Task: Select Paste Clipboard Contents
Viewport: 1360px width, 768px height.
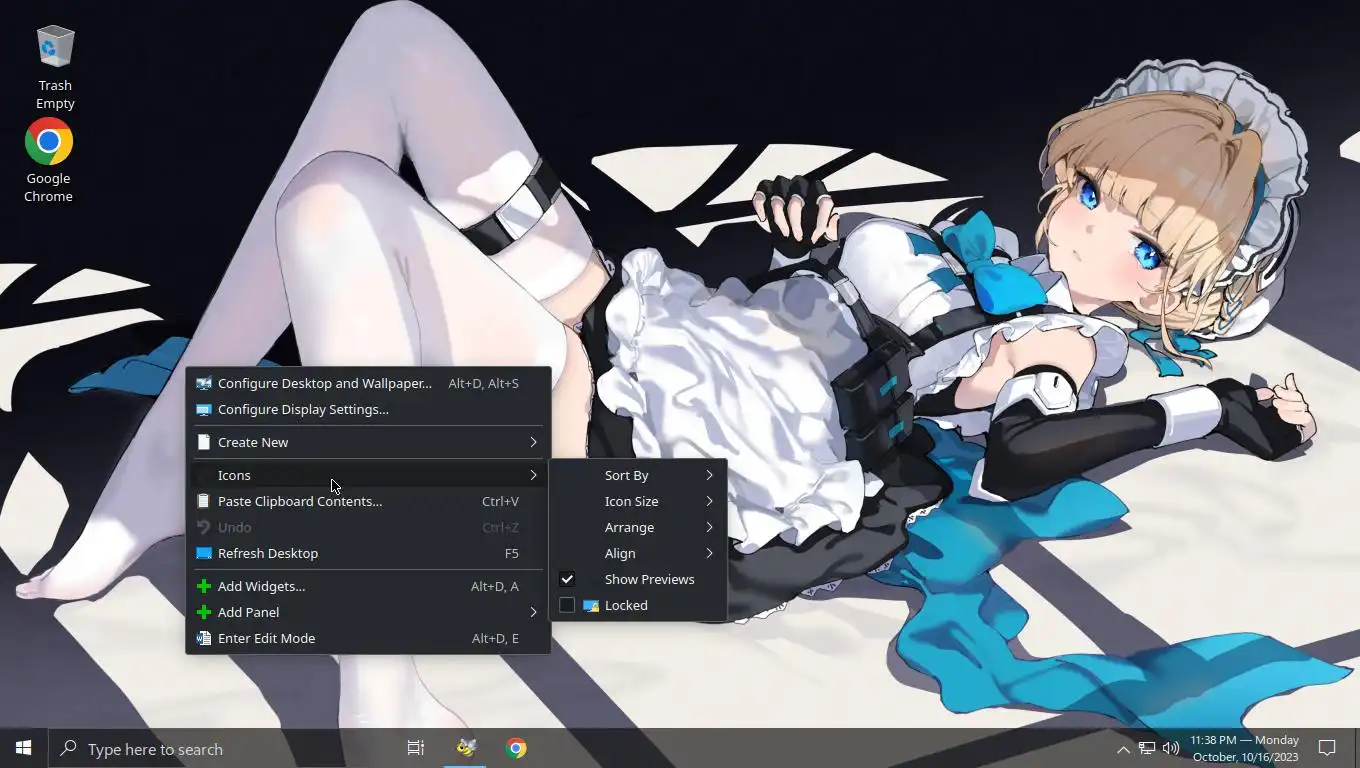Action: [x=368, y=501]
